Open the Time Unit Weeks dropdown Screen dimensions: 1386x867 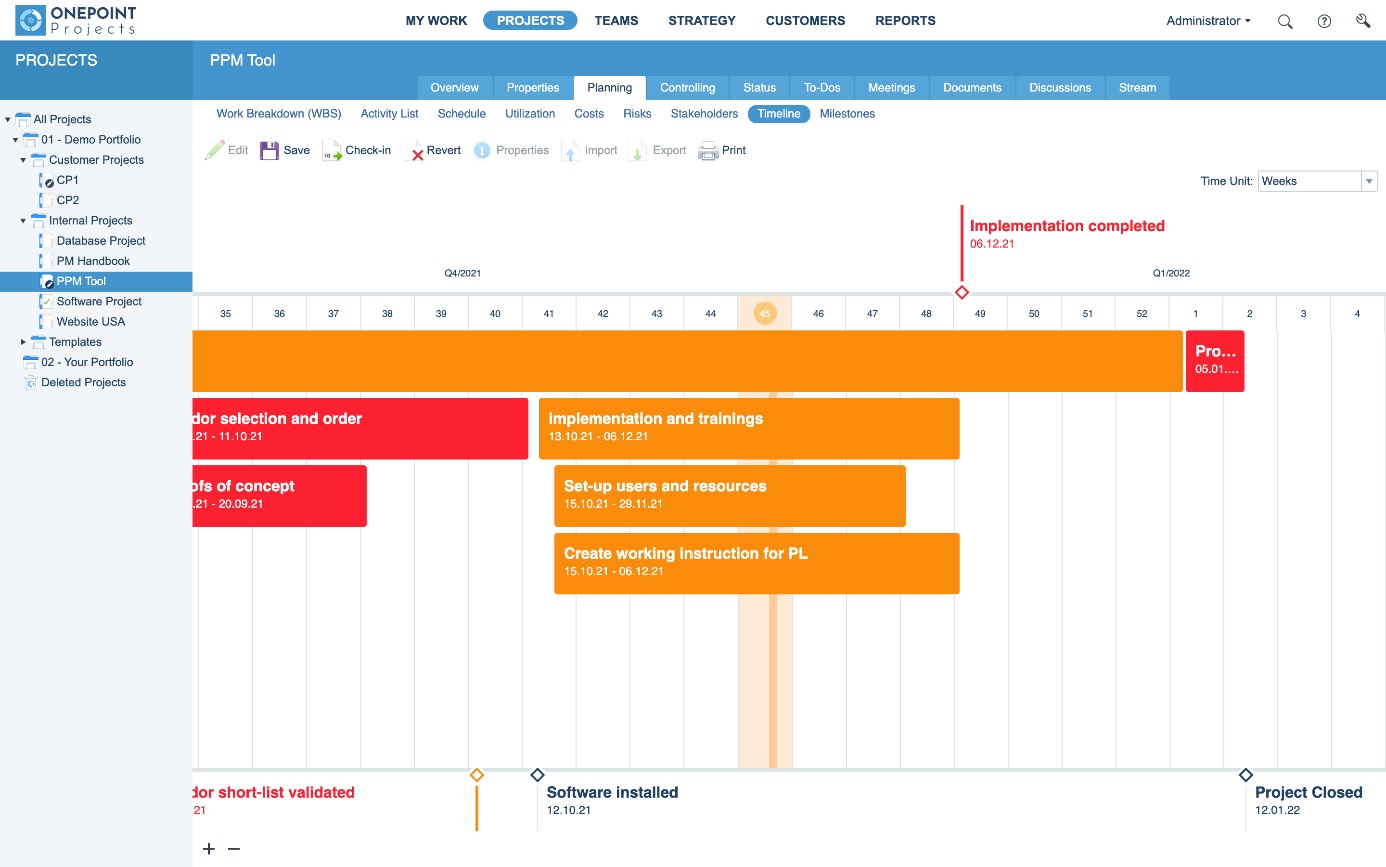[x=1317, y=181]
